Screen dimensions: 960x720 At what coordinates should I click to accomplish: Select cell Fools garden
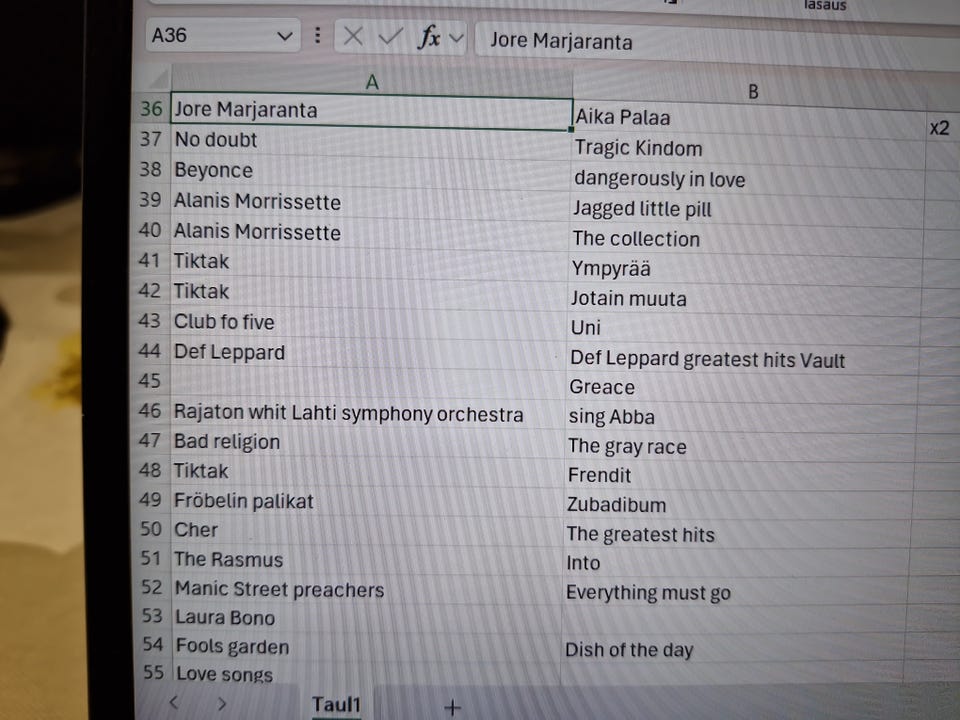367,647
